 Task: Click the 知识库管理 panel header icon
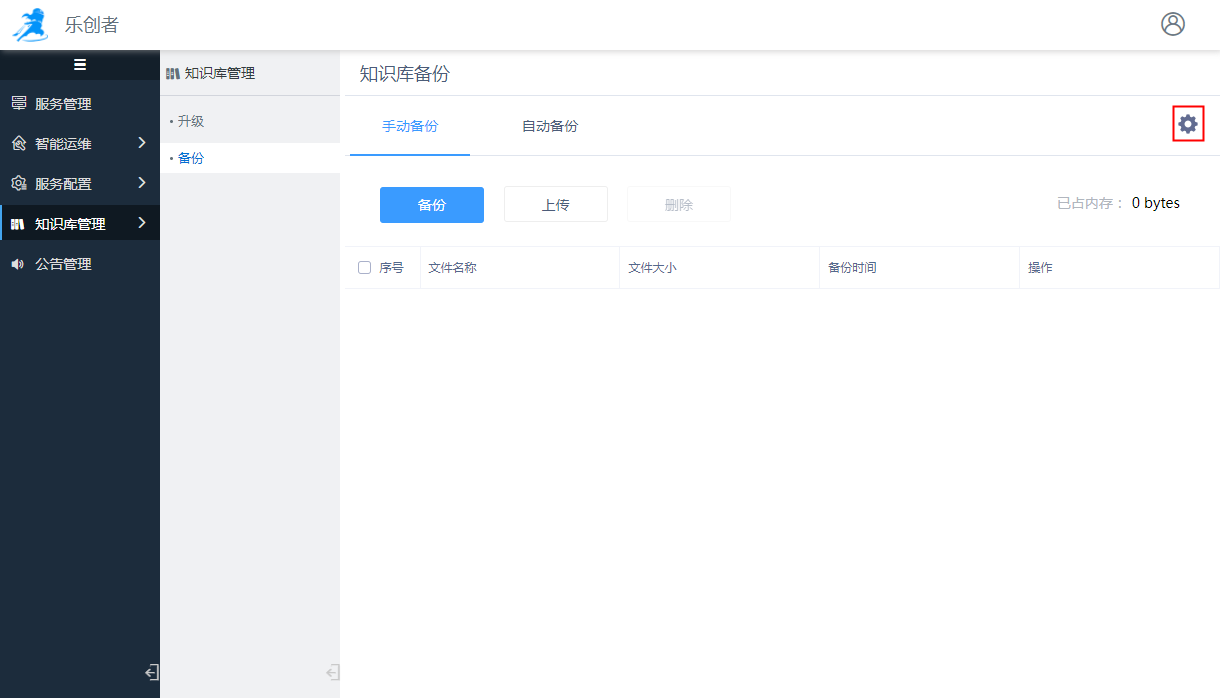pyautogui.click(x=174, y=72)
